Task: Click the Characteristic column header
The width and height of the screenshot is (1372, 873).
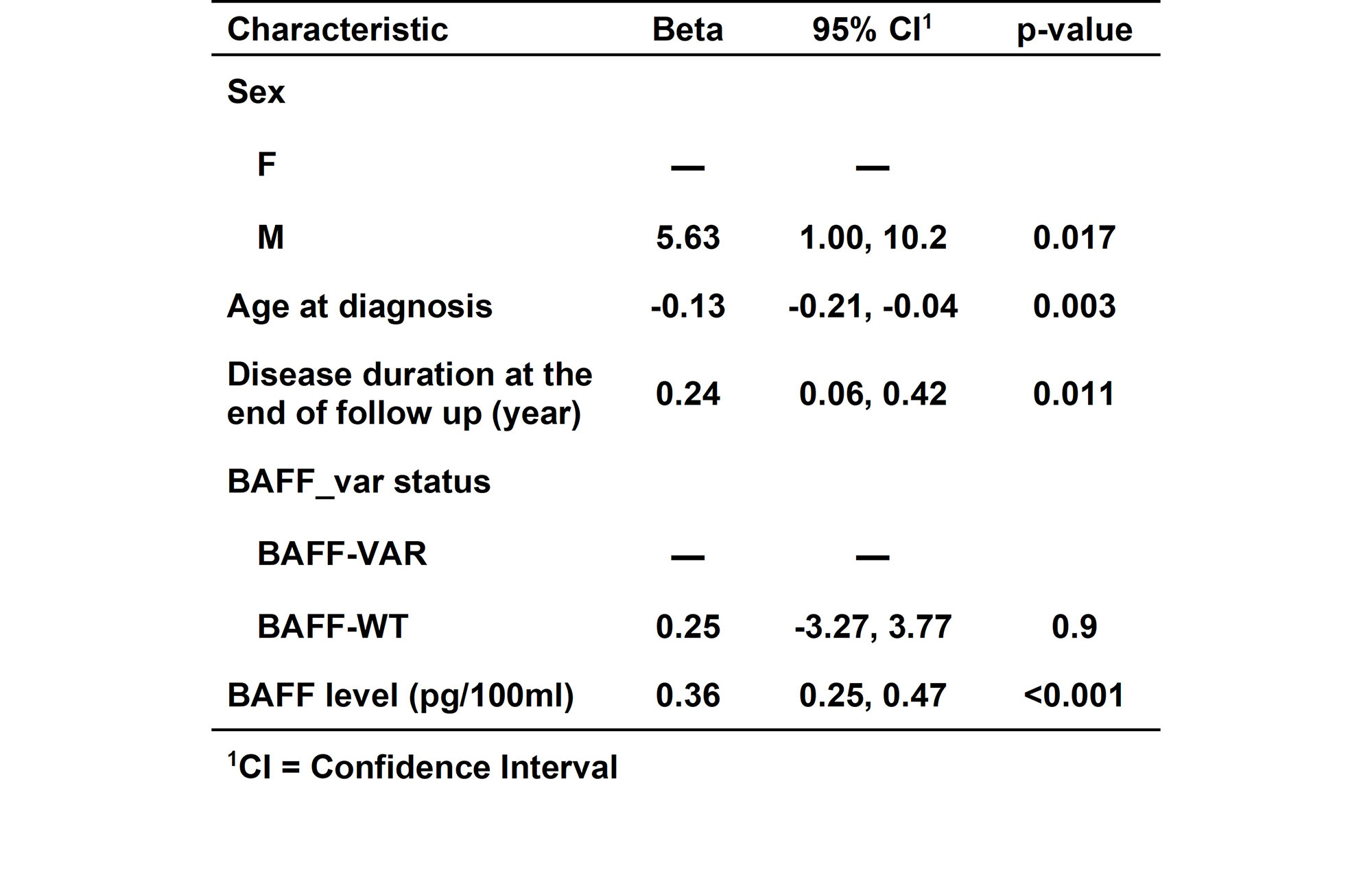Action: 337,30
